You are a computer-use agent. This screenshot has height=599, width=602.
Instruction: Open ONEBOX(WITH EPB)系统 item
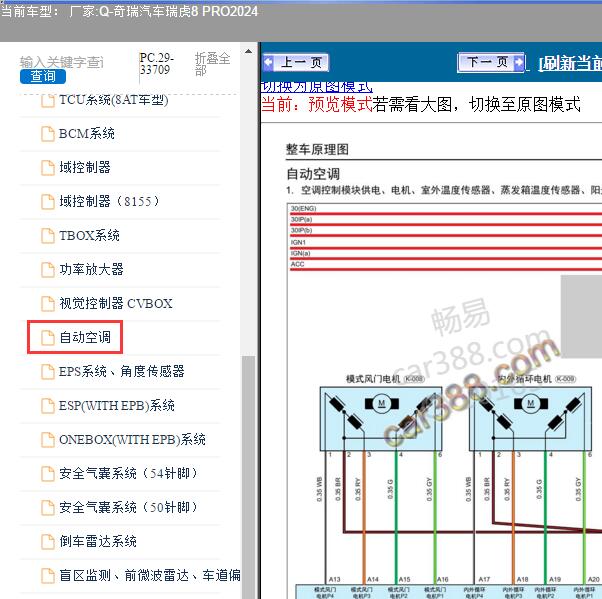pyautogui.click(x=132, y=440)
